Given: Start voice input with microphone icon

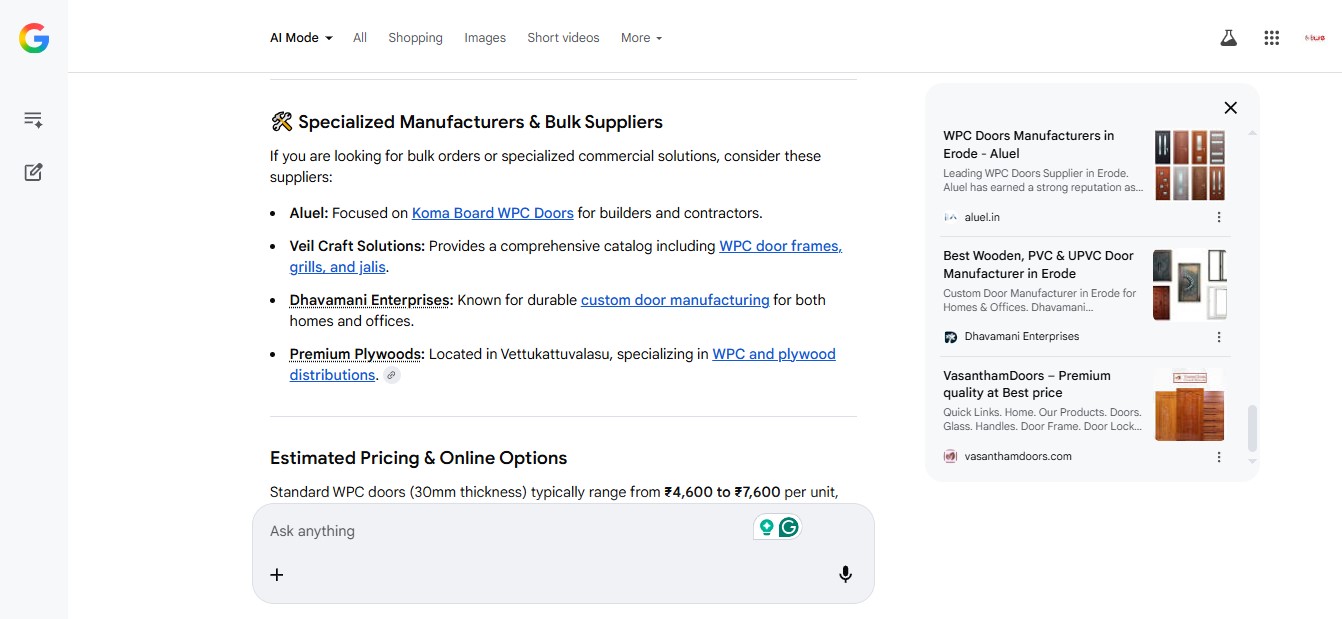Looking at the screenshot, I should pyautogui.click(x=845, y=574).
